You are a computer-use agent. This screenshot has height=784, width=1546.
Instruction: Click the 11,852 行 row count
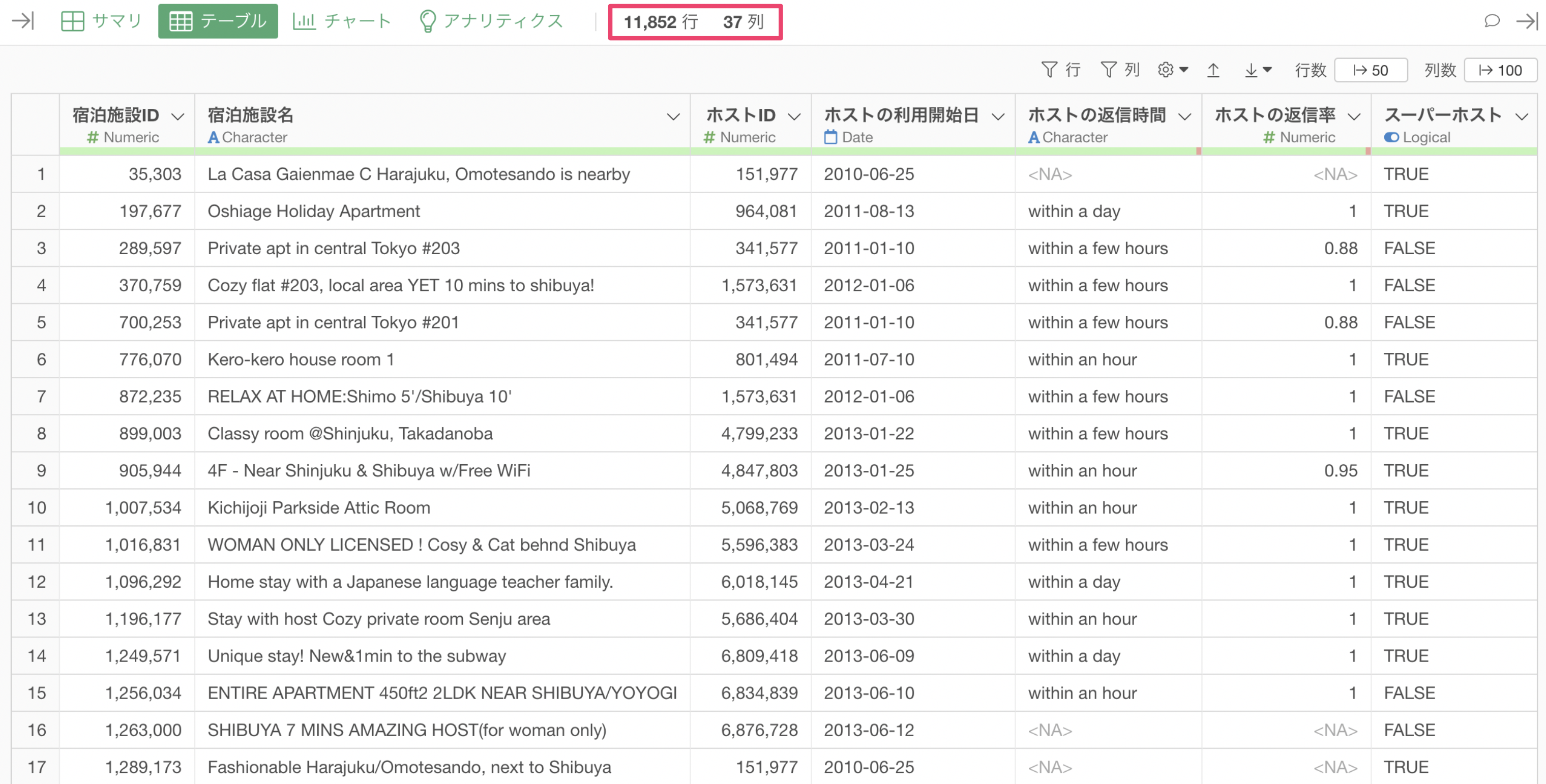click(x=661, y=22)
